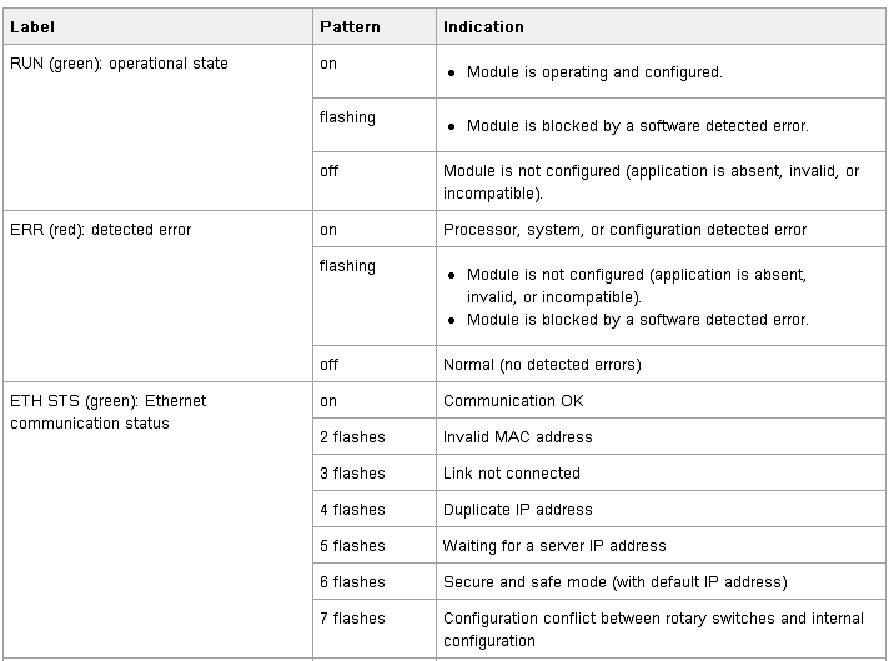Click the 'Communication OK' indication
889x661 pixels.
point(513,401)
